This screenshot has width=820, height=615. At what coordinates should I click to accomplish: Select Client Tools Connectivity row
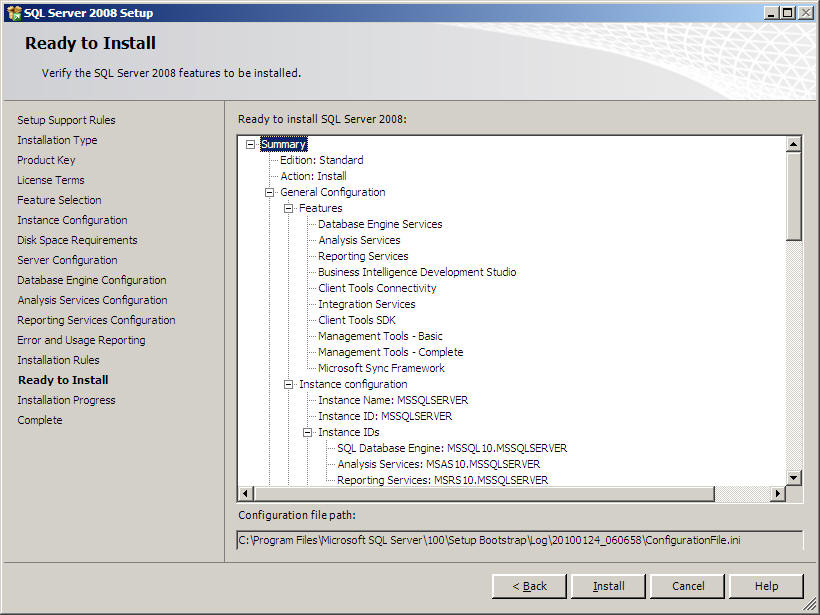tap(377, 288)
